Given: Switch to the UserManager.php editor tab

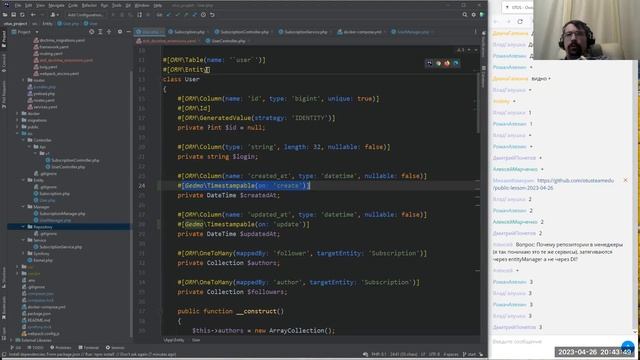Looking at the screenshot, I should point(412,32).
